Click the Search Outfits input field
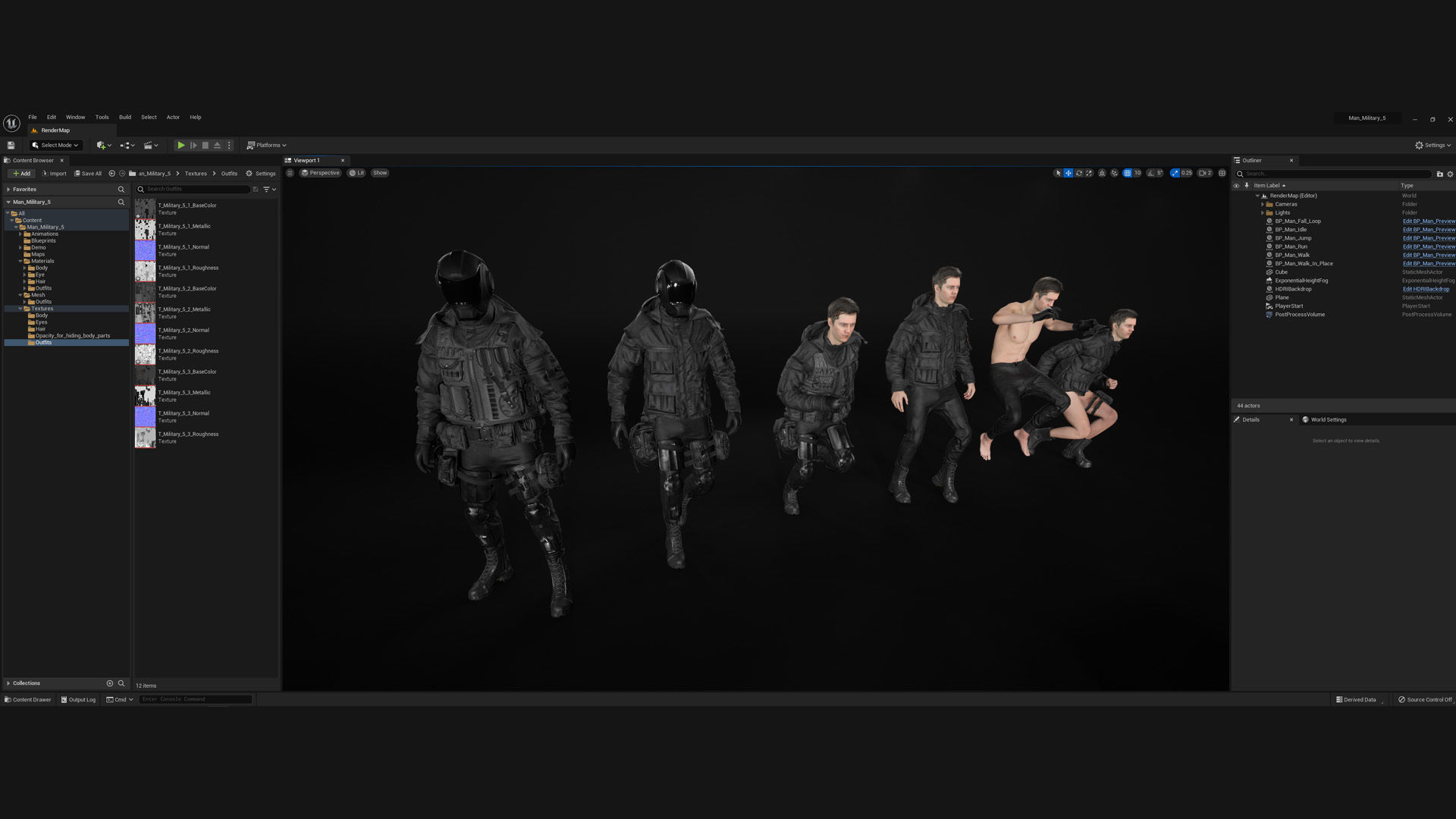Screen dimensions: 1456x819 click(x=193, y=189)
